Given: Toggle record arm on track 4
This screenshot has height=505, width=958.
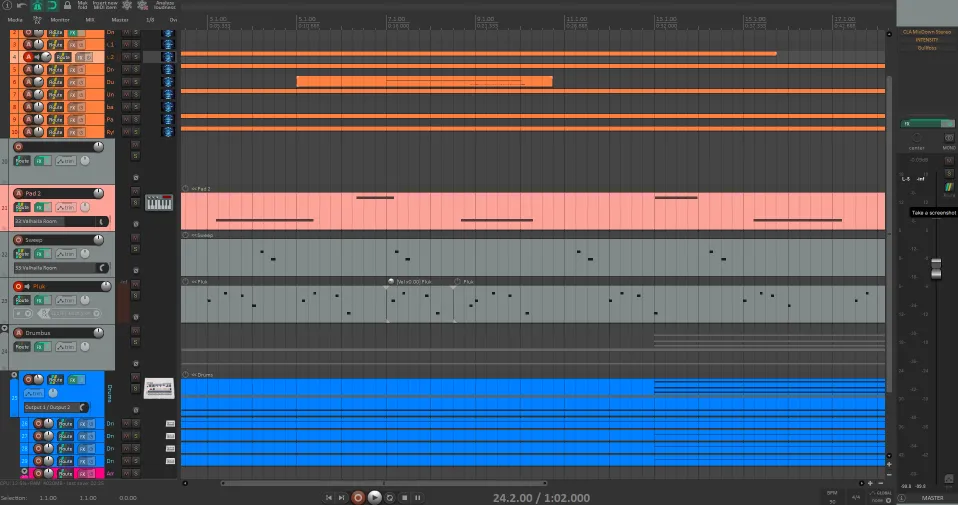Looking at the screenshot, I should [x=28, y=57].
